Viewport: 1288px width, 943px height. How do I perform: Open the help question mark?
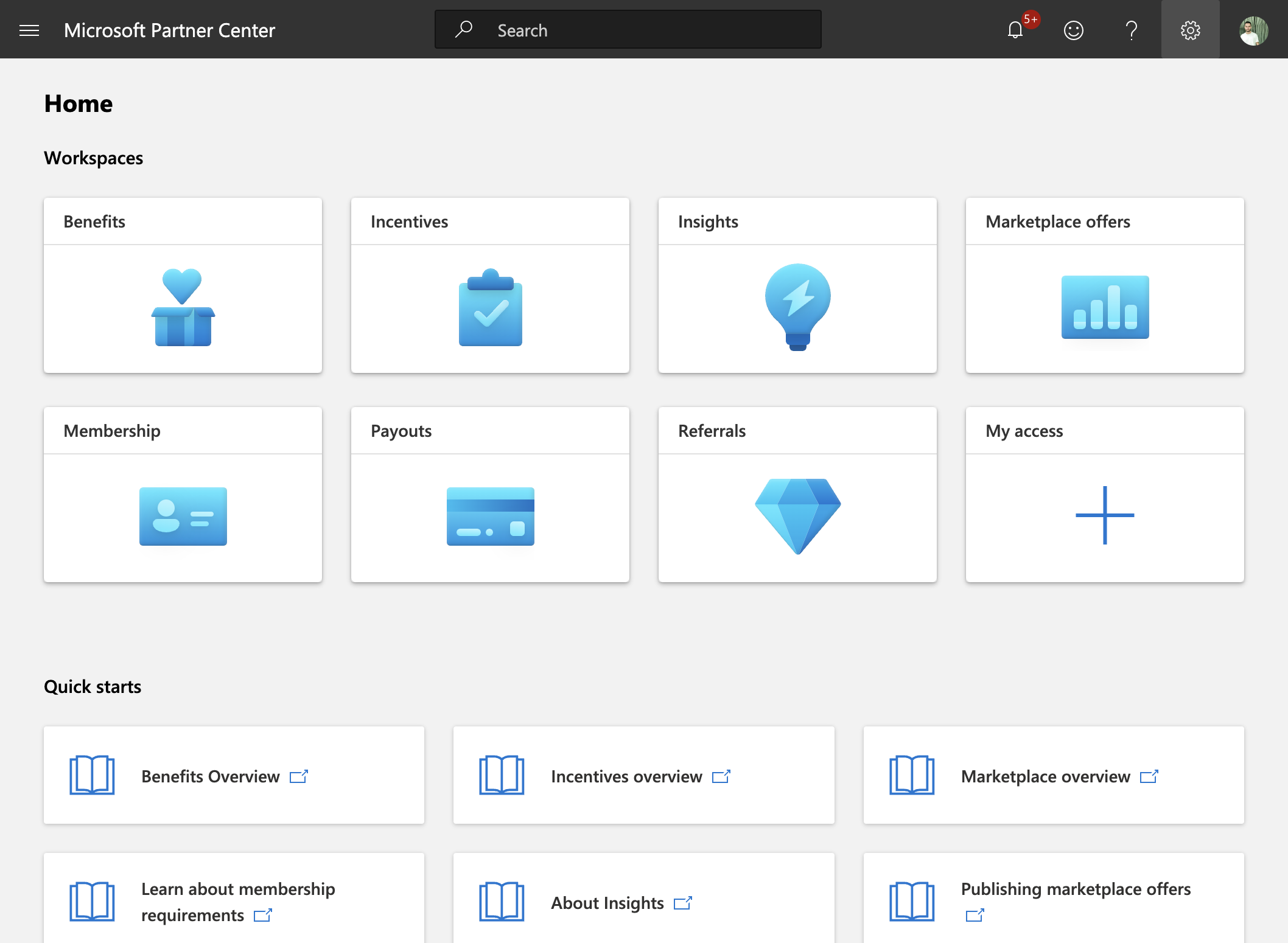coord(1131,30)
